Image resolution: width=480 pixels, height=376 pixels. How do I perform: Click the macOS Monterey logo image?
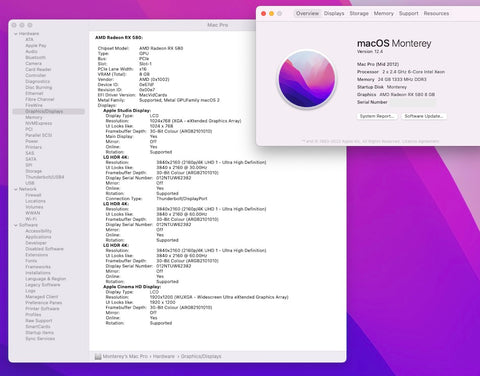tap(307, 79)
